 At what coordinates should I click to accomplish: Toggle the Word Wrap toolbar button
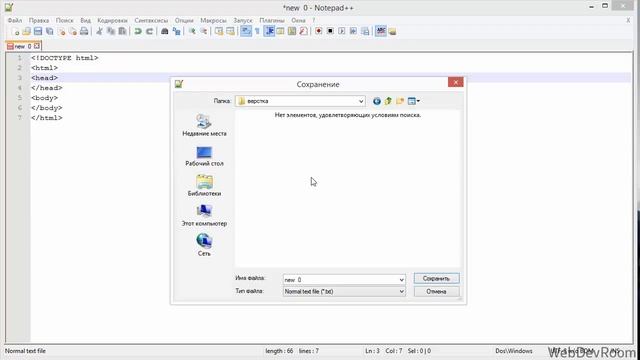coord(246,31)
